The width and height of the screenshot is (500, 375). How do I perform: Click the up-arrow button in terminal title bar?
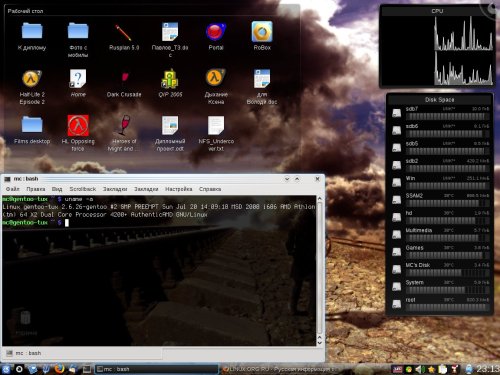coord(297,179)
